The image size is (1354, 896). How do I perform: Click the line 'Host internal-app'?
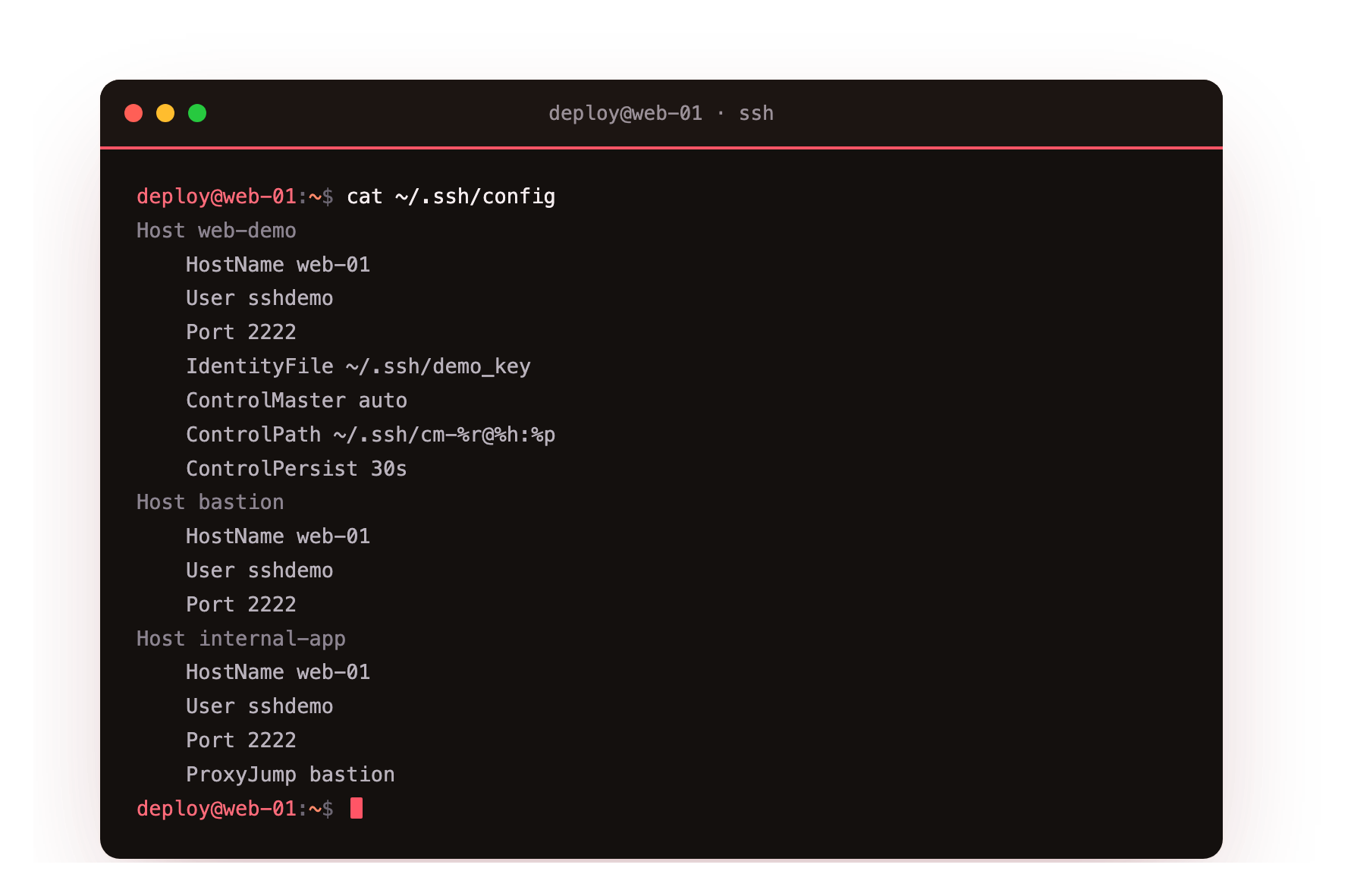click(x=241, y=639)
